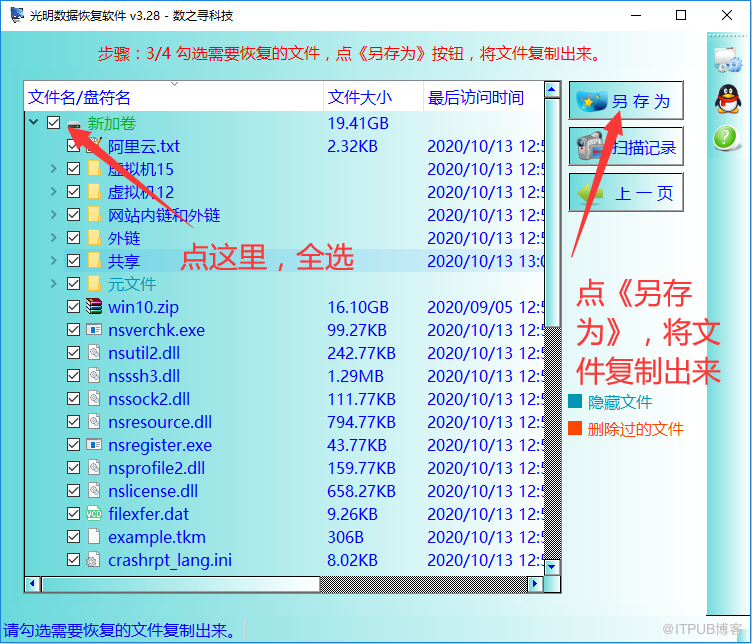Click the vertical scrollbar thumb
Image resolution: width=752 pixels, height=644 pixels.
552,212
